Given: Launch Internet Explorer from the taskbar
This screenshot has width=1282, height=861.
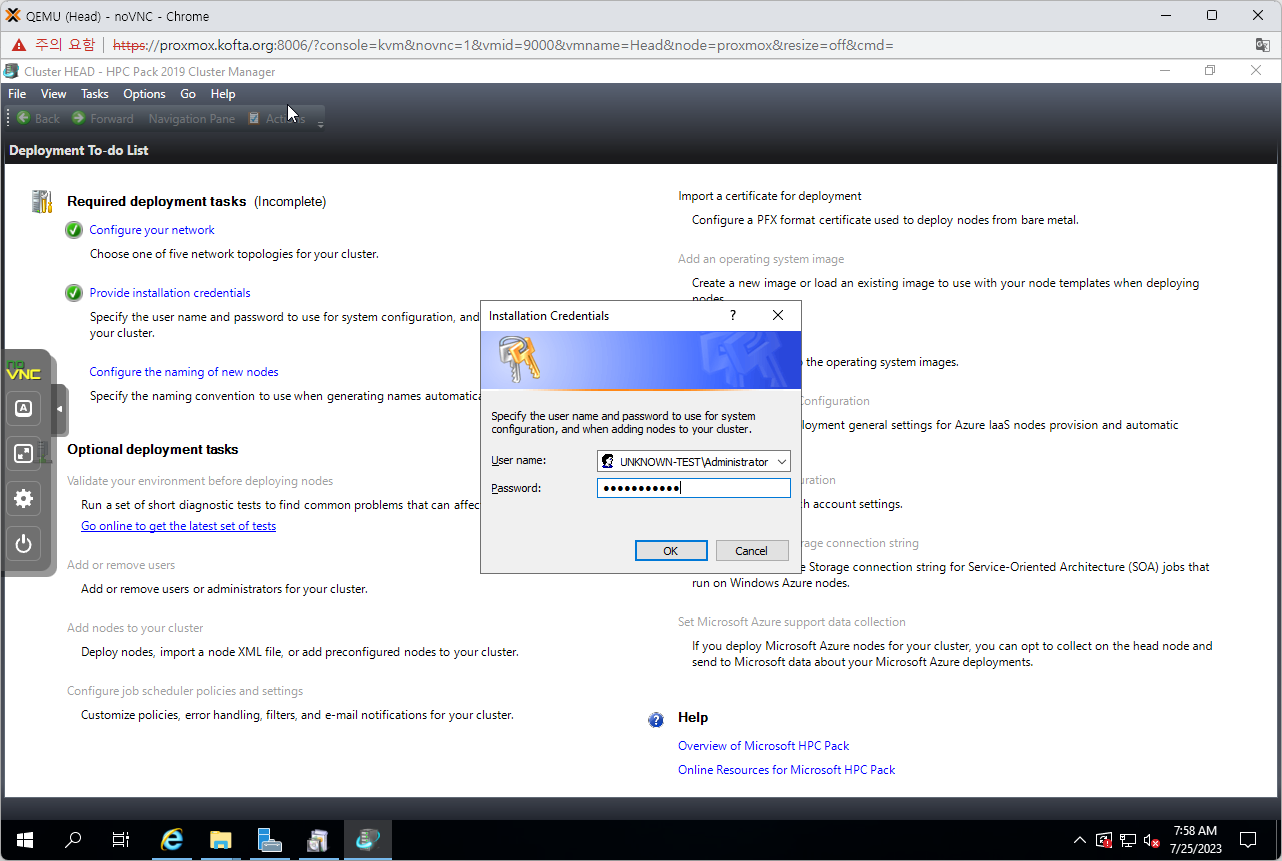Looking at the screenshot, I should click(x=172, y=840).
